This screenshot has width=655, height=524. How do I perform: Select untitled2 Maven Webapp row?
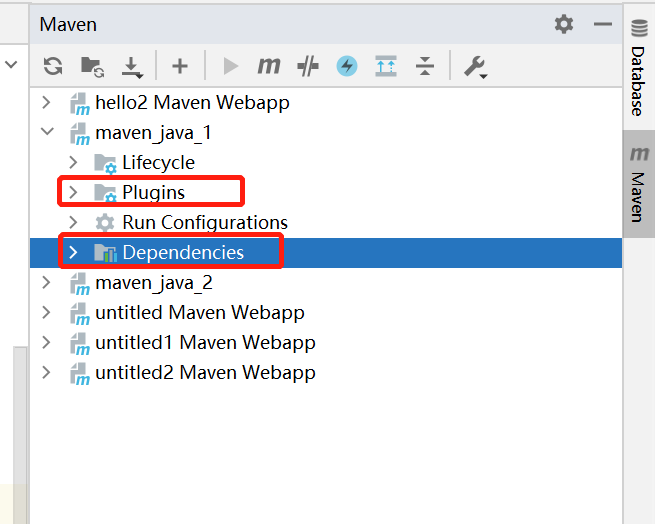click(326, 373)
